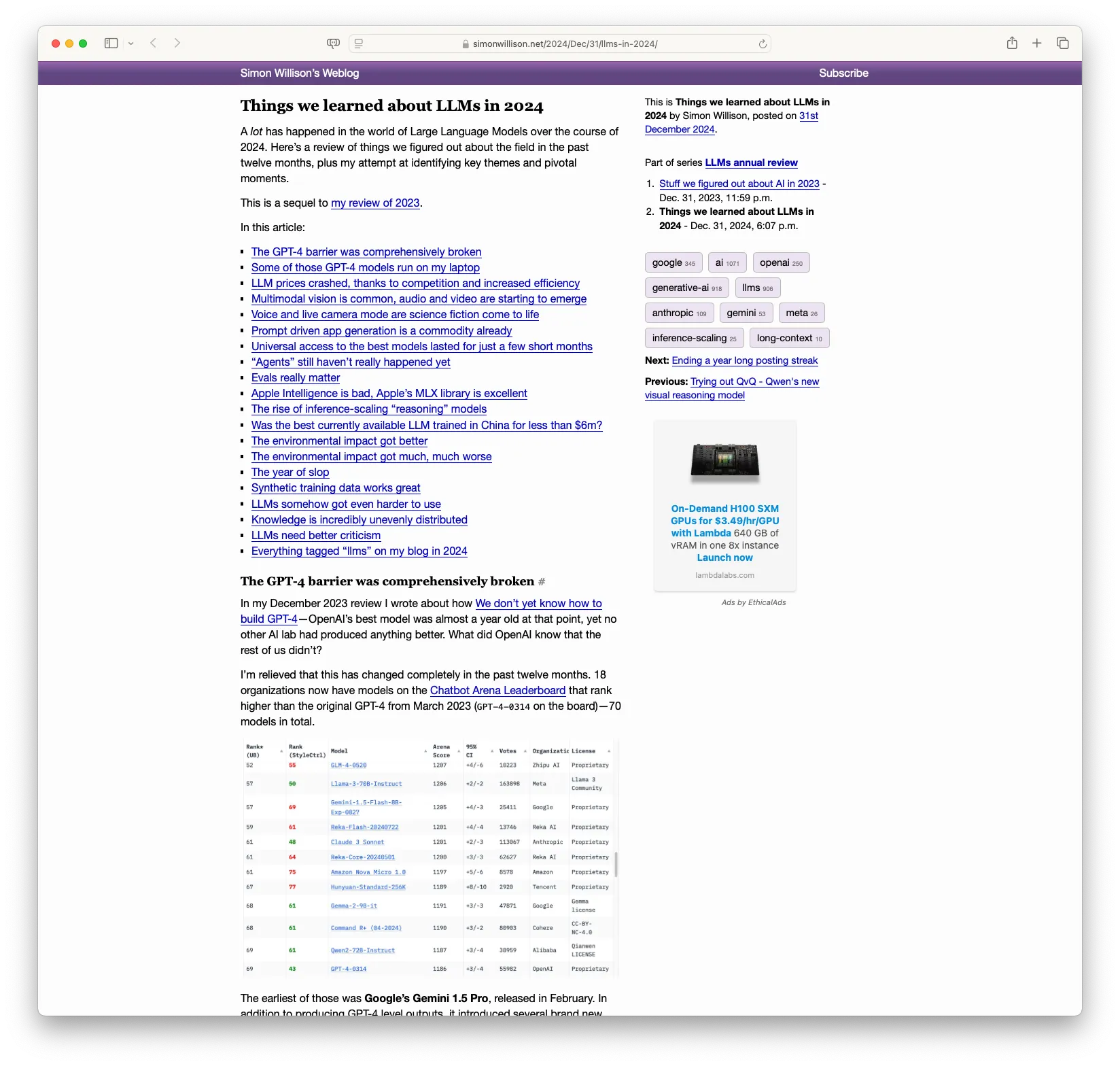Open the 'We don't yet know how to' link
The image size is (1120, 1066).
coord(539,603)
